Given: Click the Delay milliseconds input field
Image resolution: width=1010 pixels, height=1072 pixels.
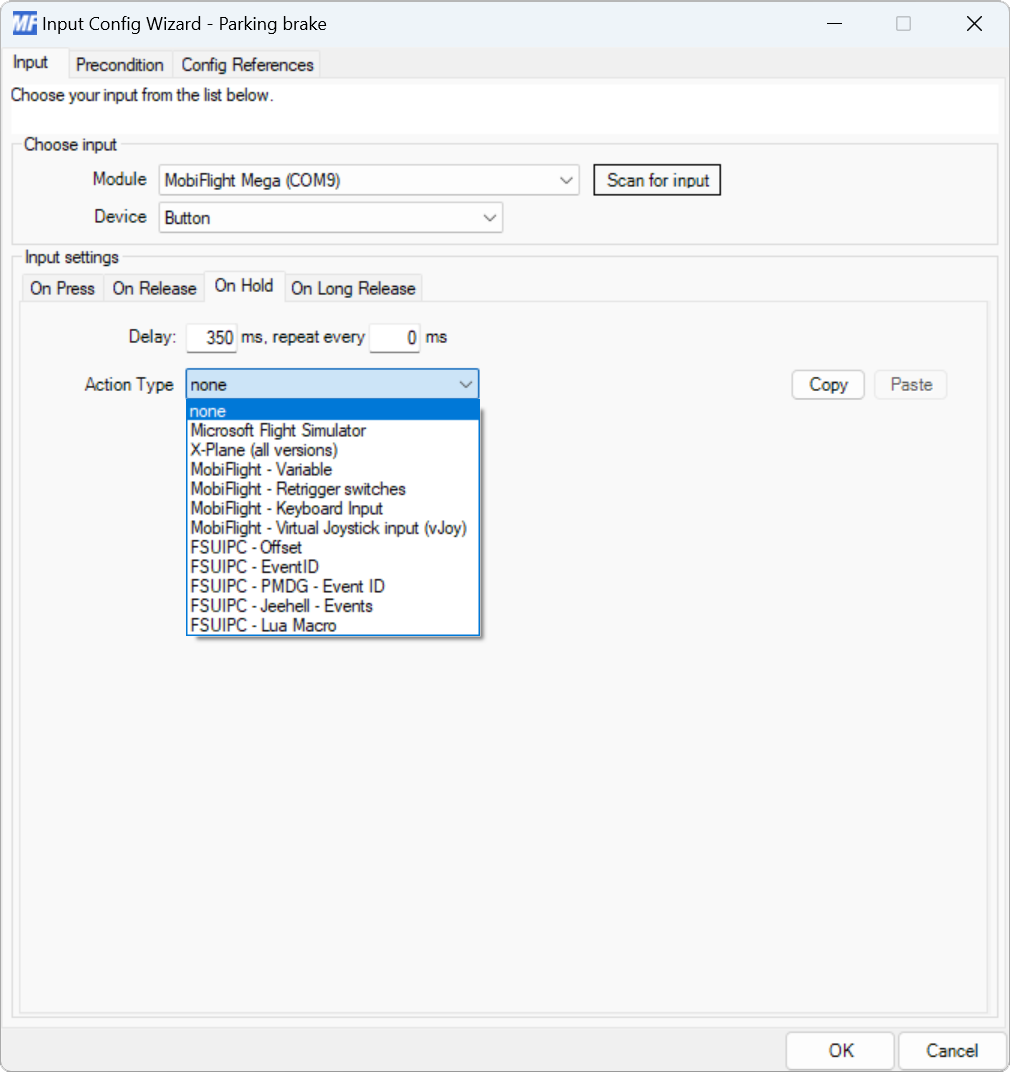Looking at the screenshot, I should click(x=211, y=337).
